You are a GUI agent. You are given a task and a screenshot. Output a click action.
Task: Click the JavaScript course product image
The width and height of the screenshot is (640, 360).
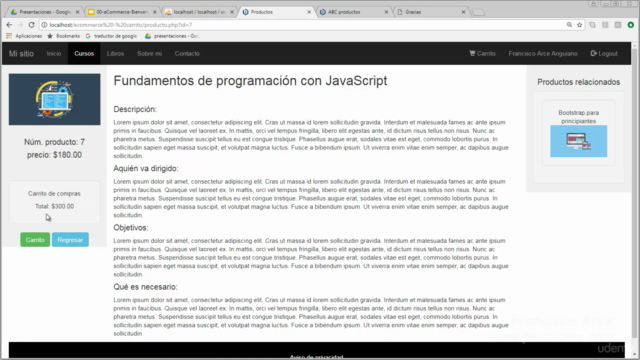(55, 99)
